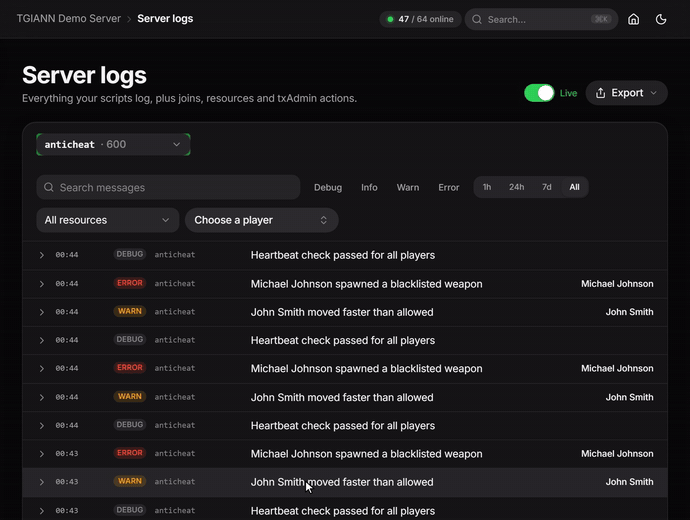The height and width of the screenshot is (520, 690).
Task: Select the 1h time range tab
Action: click(x=487, y=187)
